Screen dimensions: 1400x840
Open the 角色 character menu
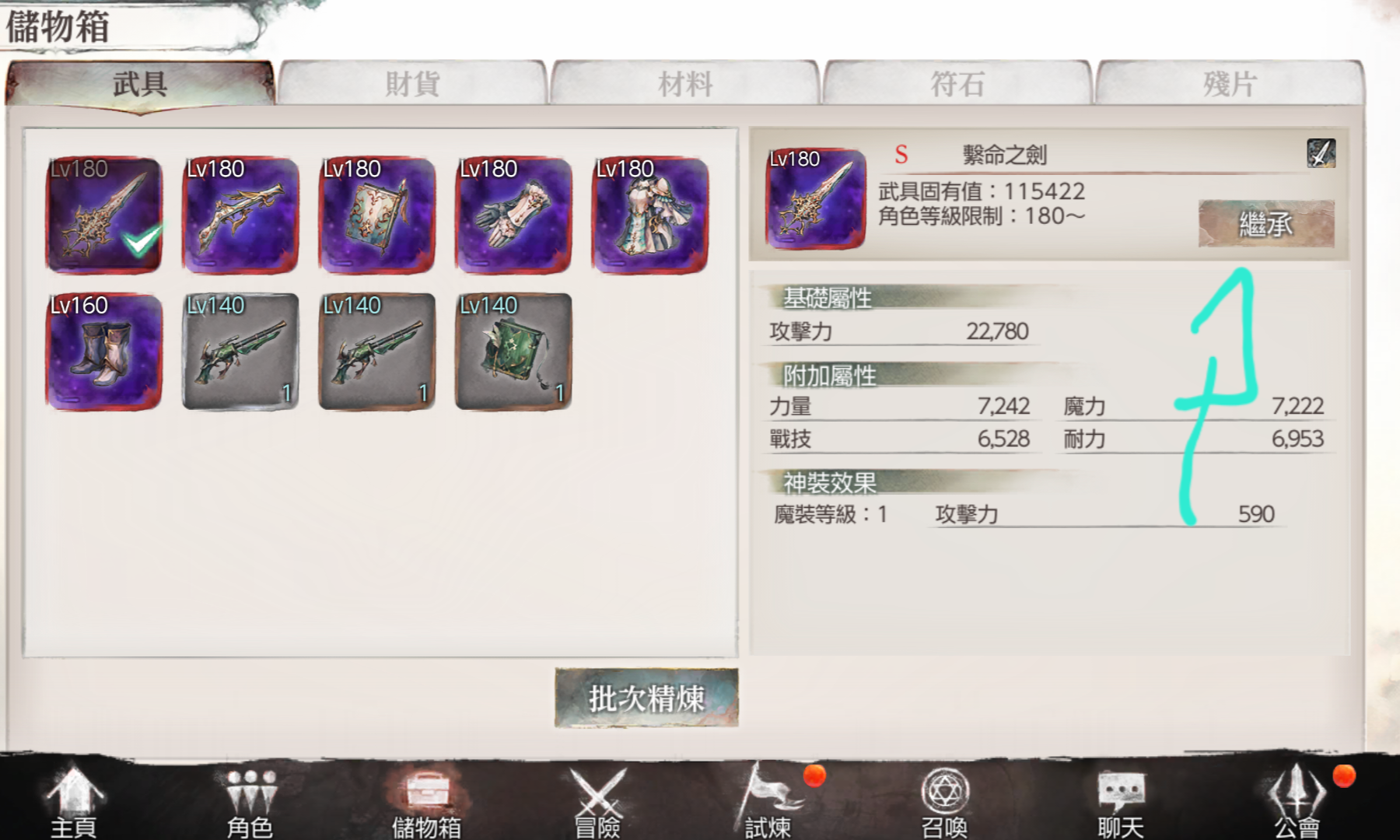(250, 801)
